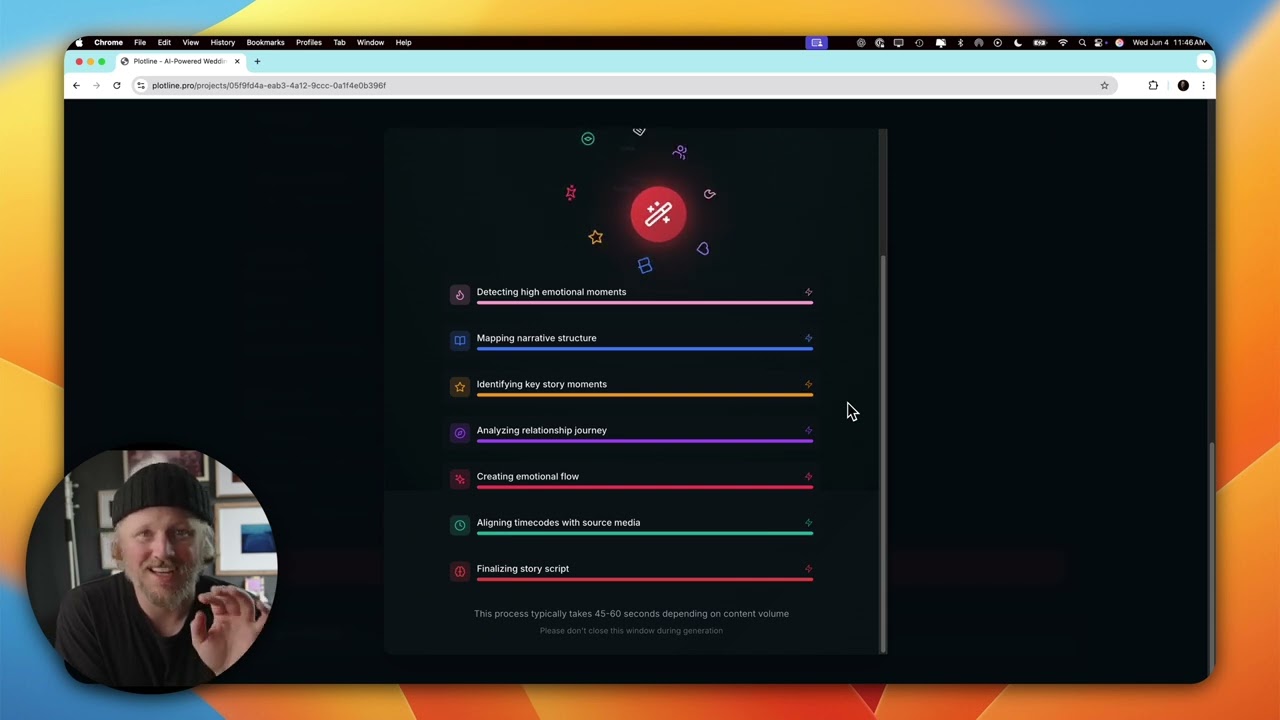Screen dimensions: 1280x720
Task: Bookmark this page with the star icon
Action: point(1104,85)
